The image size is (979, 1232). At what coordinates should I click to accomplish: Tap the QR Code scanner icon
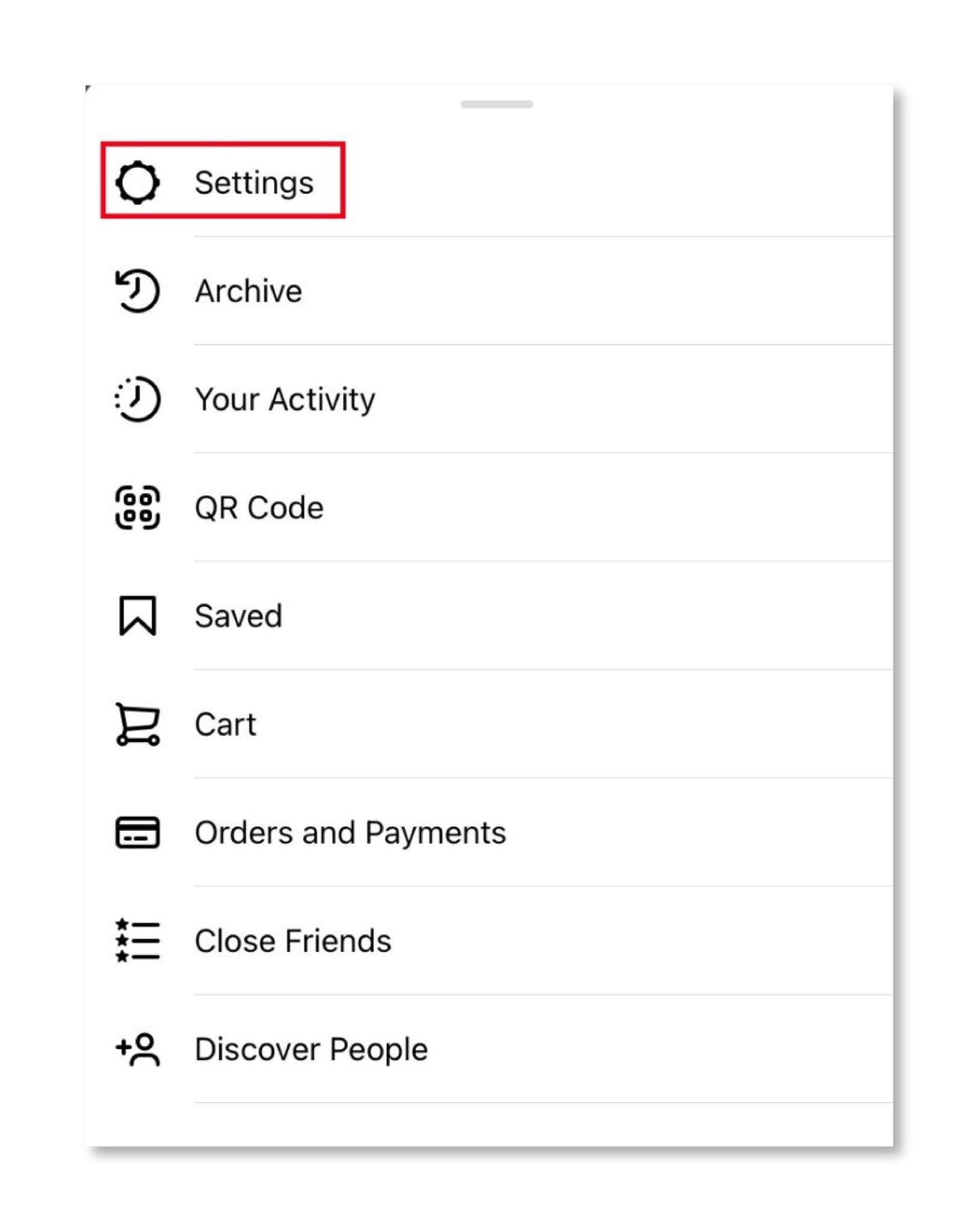[x=137, y=507]
